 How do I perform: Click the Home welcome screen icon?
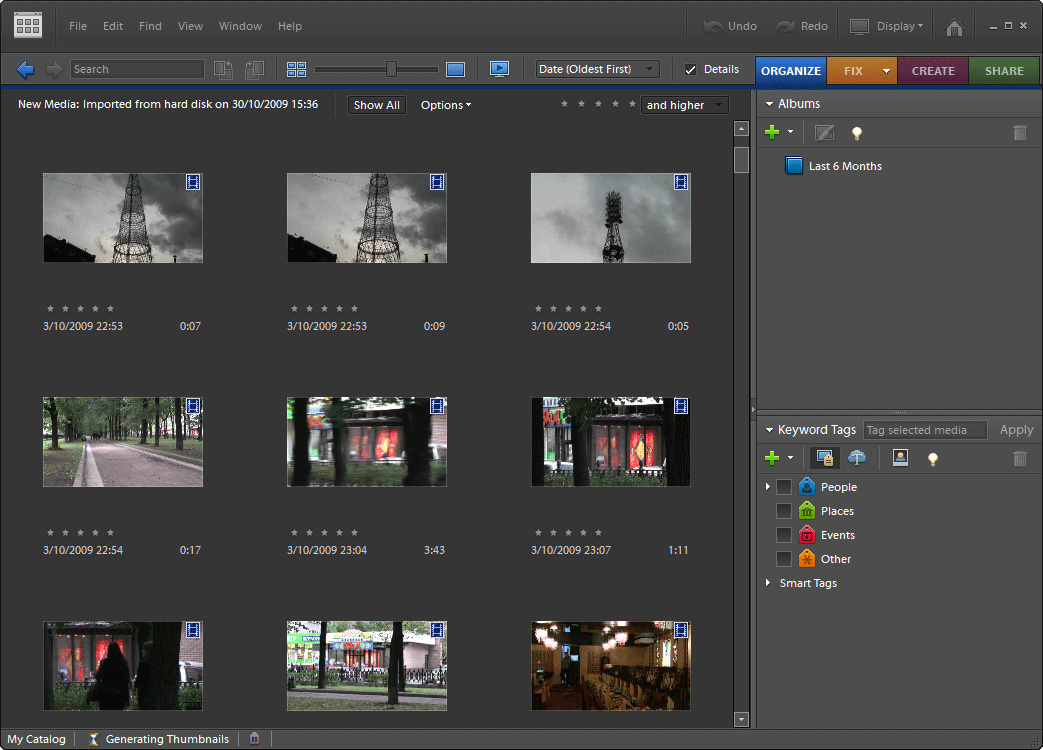pyautogui.click(x=954, y=27)
